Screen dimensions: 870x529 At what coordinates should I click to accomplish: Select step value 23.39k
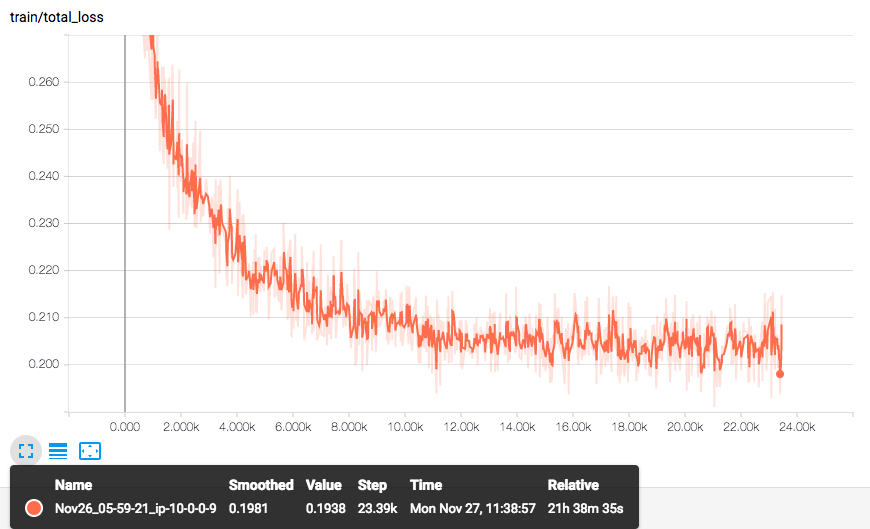(x=377, y=508)
